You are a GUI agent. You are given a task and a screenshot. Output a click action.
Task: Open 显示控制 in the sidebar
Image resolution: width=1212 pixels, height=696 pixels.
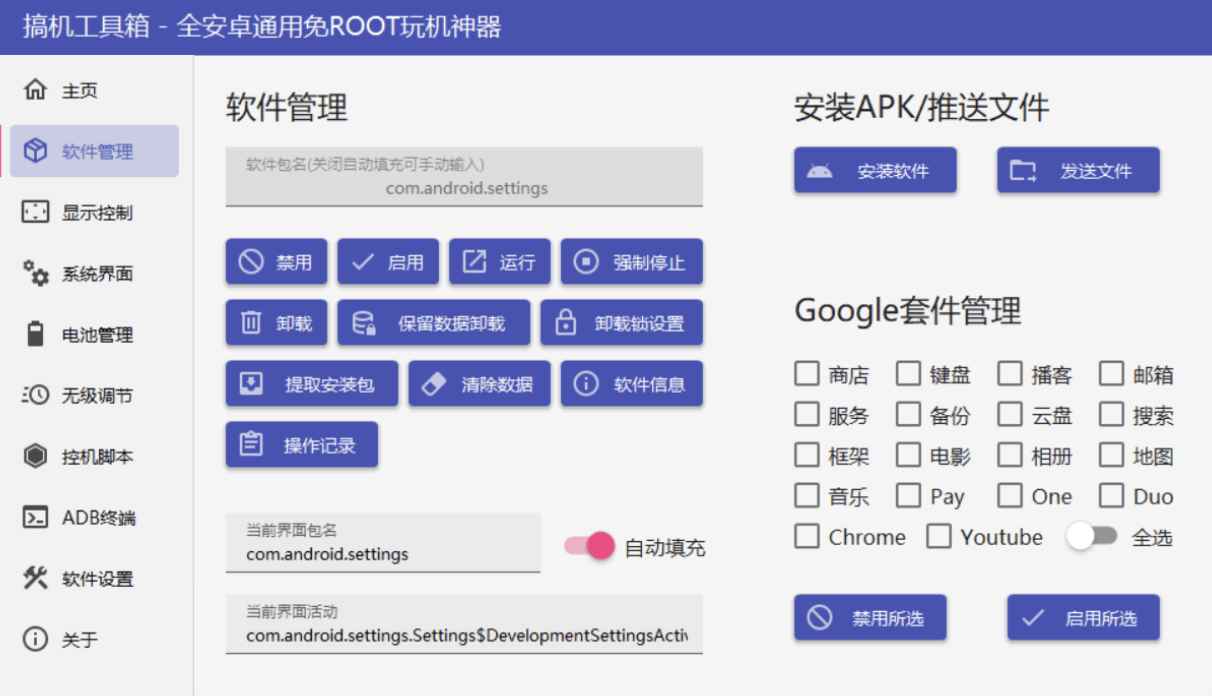92,212
